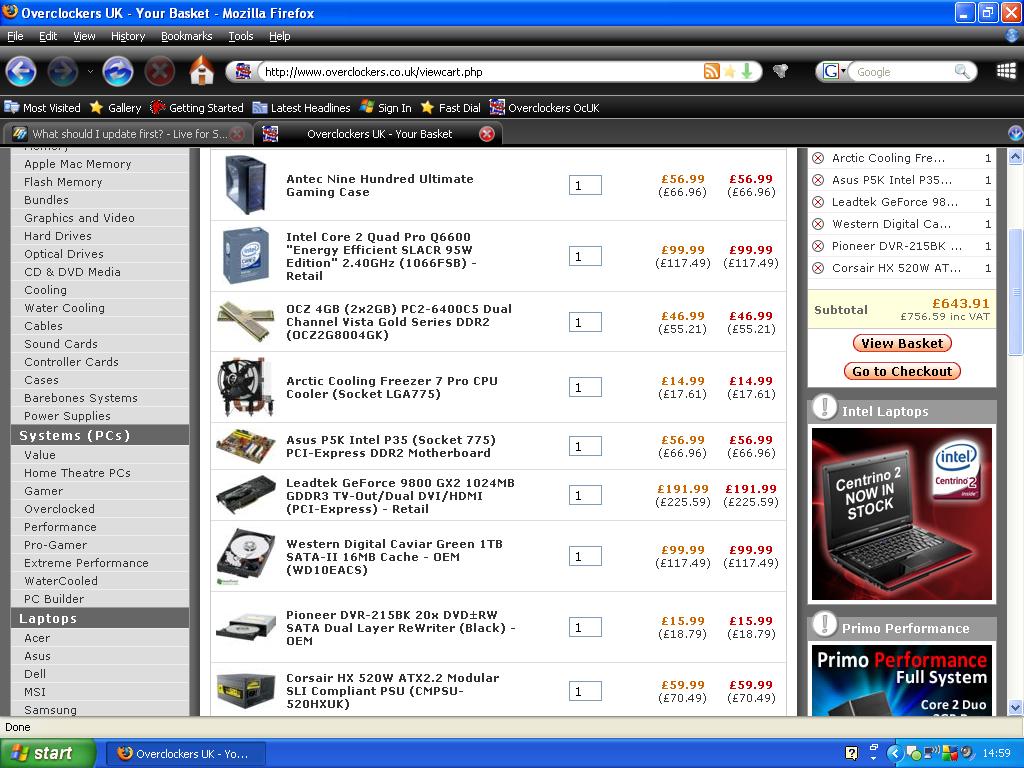1024x768 pixels.
Task: Click quantity field for Leadtek GeForce 9800 GX2
Action: click(585, 495)
